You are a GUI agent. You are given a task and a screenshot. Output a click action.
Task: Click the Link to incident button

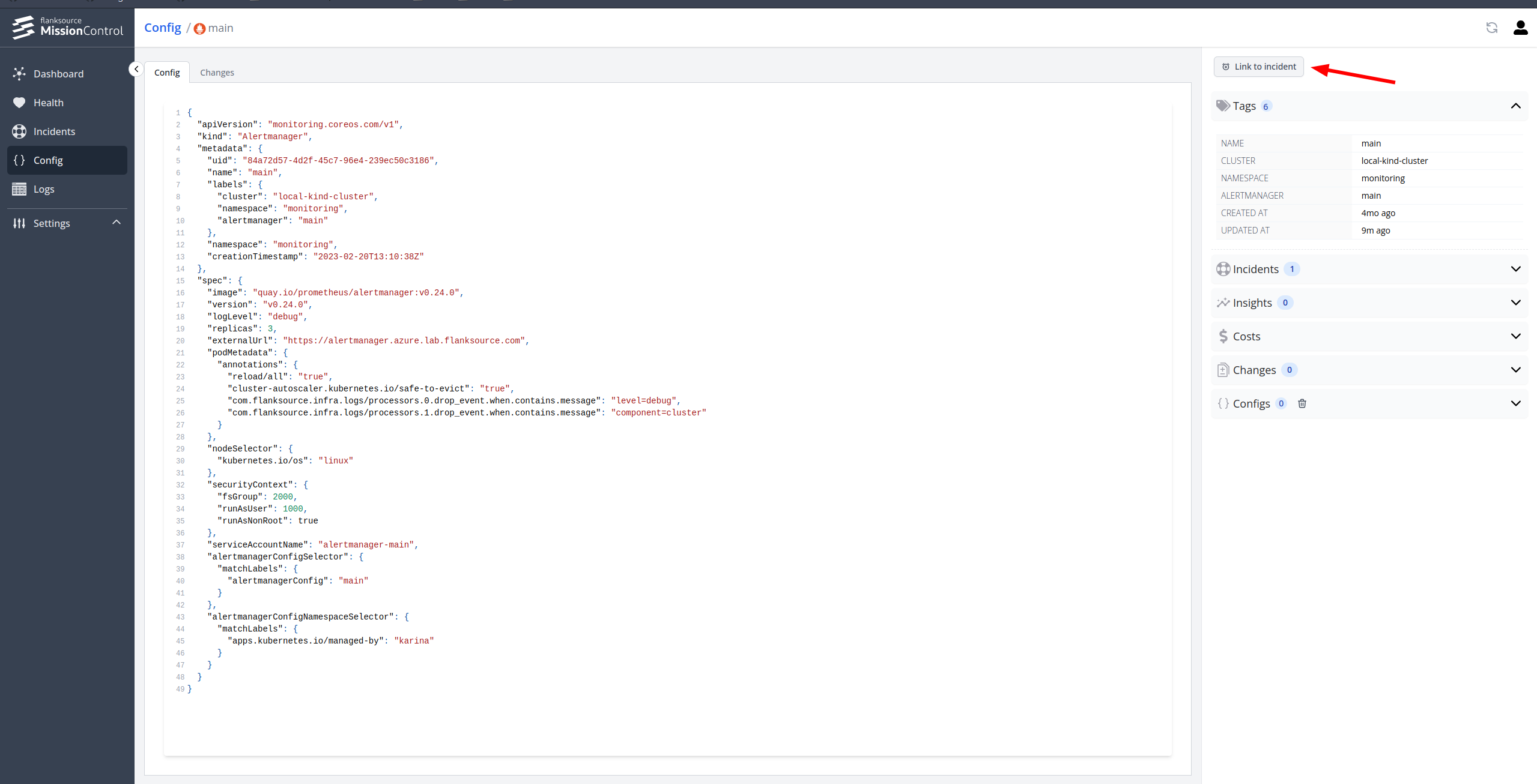coord(1261,66)
